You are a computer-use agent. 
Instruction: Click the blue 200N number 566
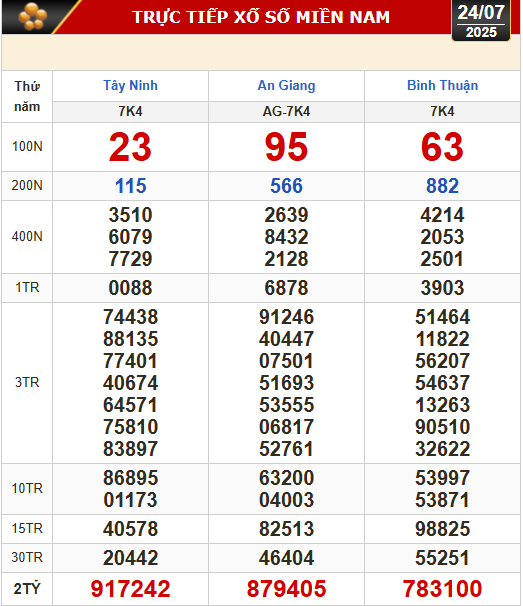(286, 186)
